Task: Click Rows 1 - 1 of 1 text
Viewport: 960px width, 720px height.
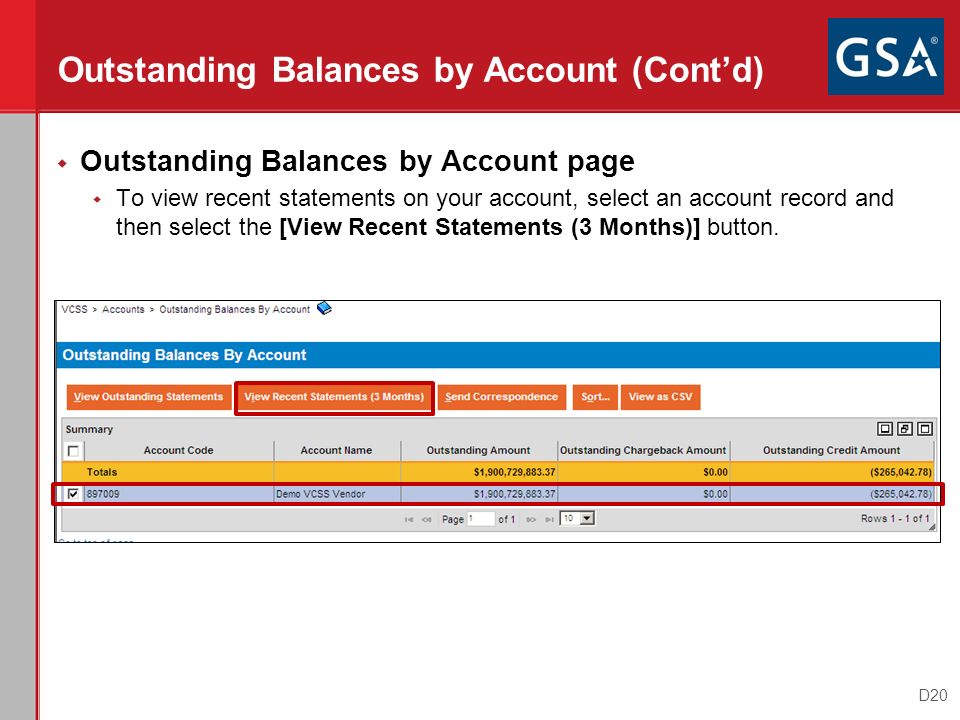Action: (x=895, y=519)
